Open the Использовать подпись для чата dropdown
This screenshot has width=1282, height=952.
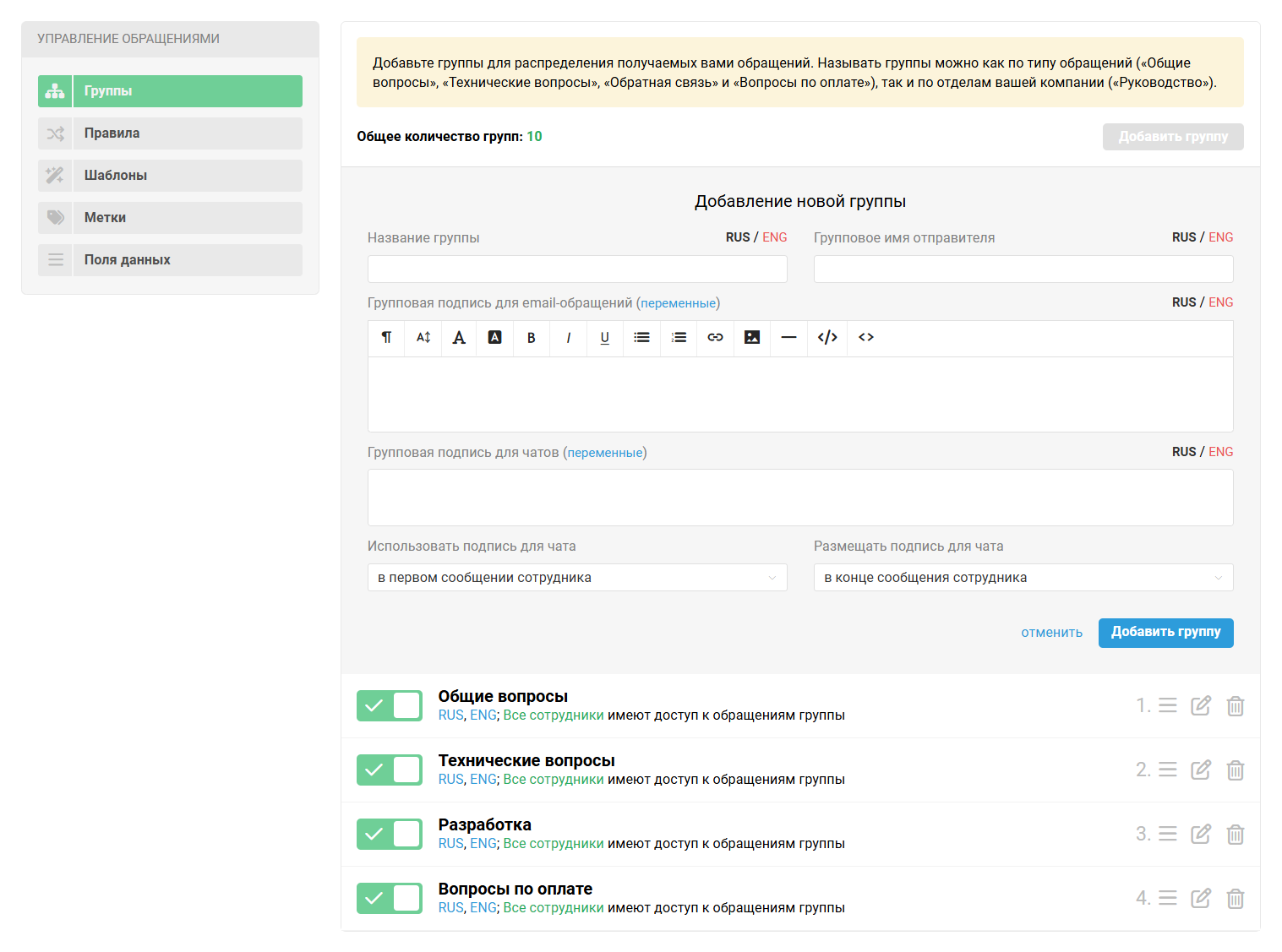point(576,578)
